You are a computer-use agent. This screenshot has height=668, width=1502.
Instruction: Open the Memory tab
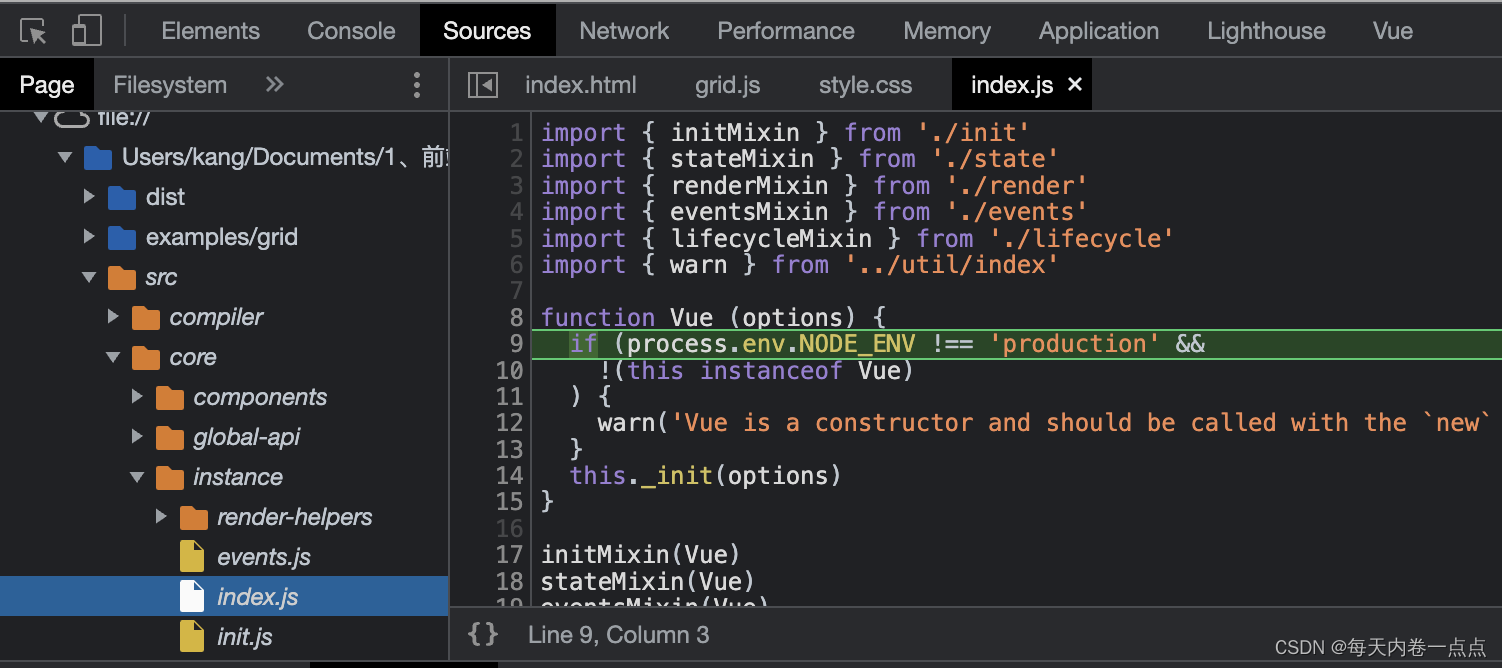click(947, 31)
